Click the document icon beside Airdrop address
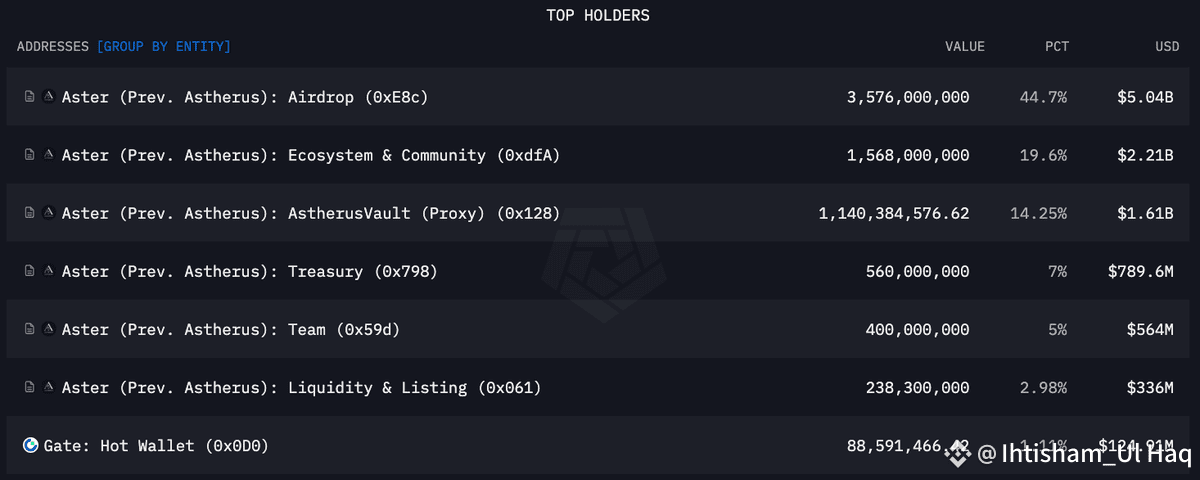 (x=30, y=97)
